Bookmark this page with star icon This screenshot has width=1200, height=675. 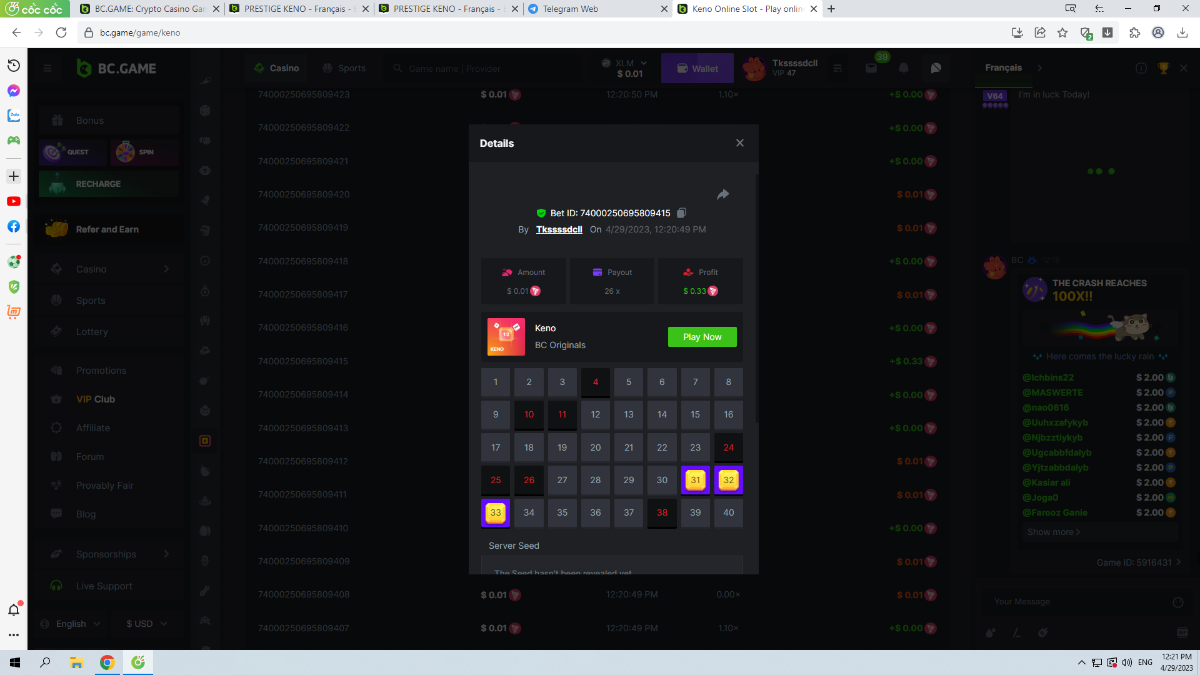click(1062, 32)
